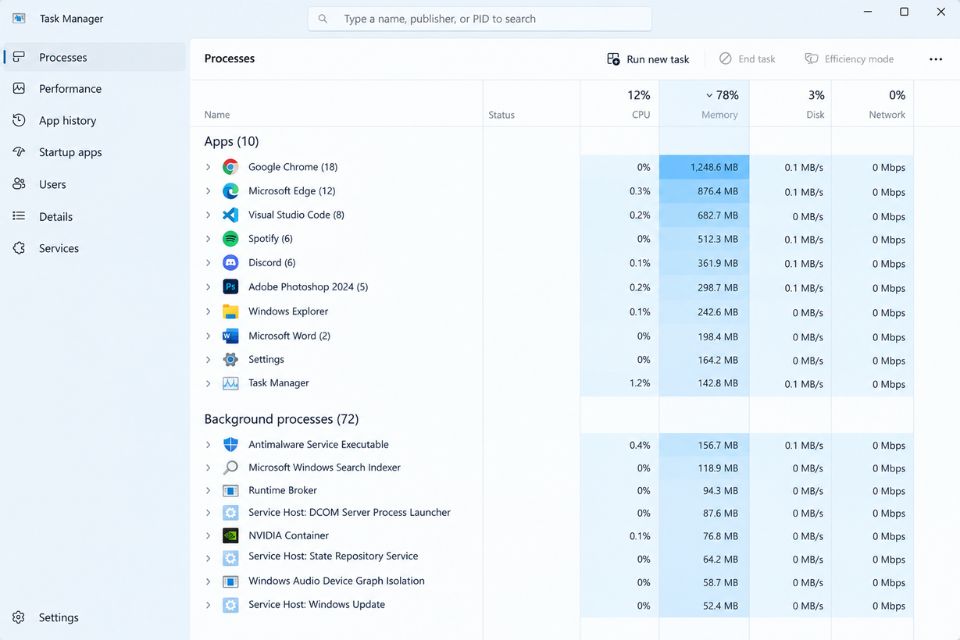The width and height of the screenshot is (960, 640).
Task: Sort by the Memory column header
Action: 704,104
